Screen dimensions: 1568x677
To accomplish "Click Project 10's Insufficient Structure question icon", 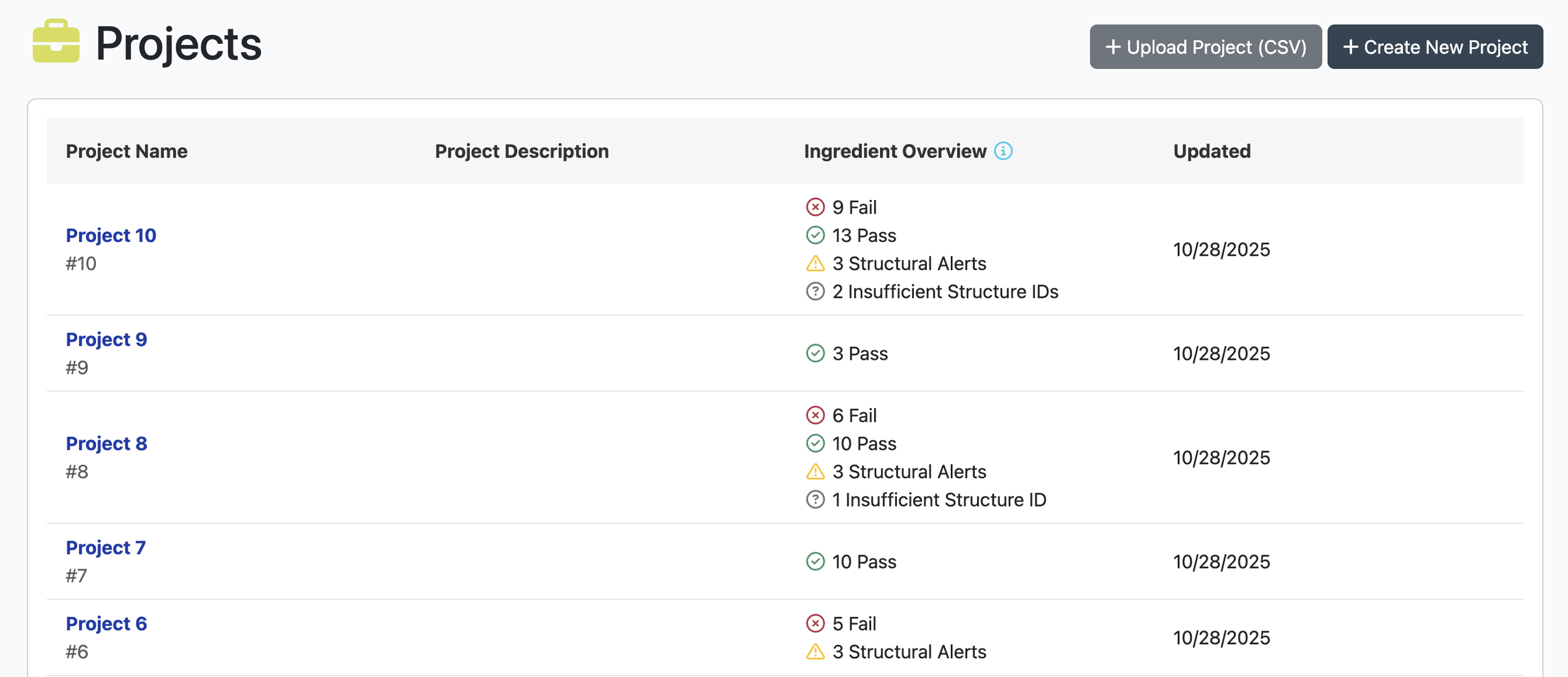I will point(815,291).
